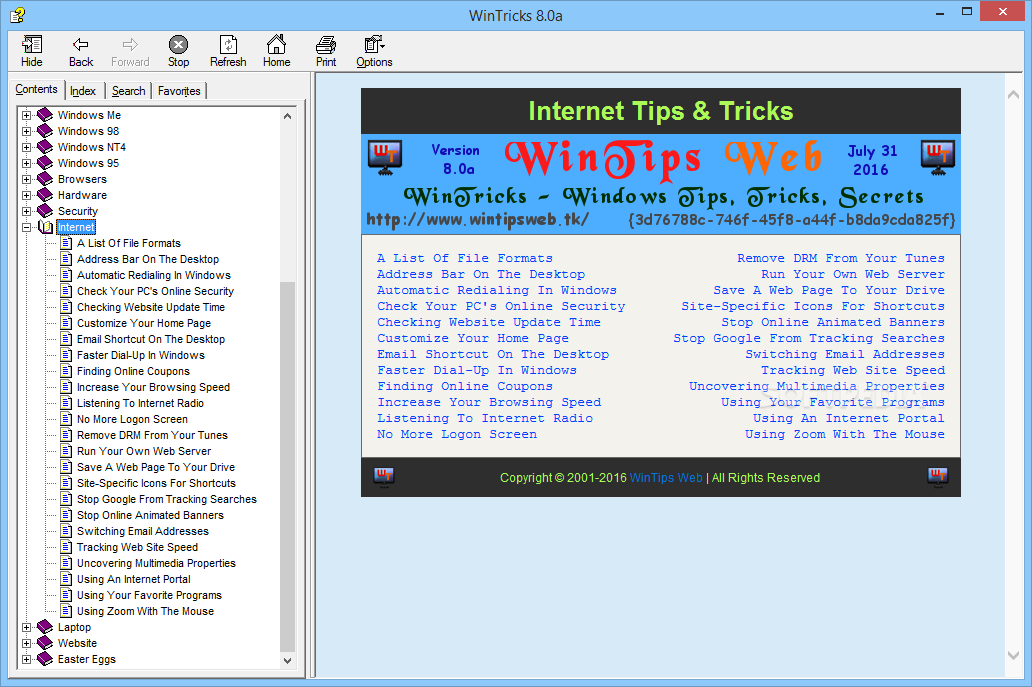Expand the Windows Me tree node
1032x687 pixels.
(x=26, y=115)
